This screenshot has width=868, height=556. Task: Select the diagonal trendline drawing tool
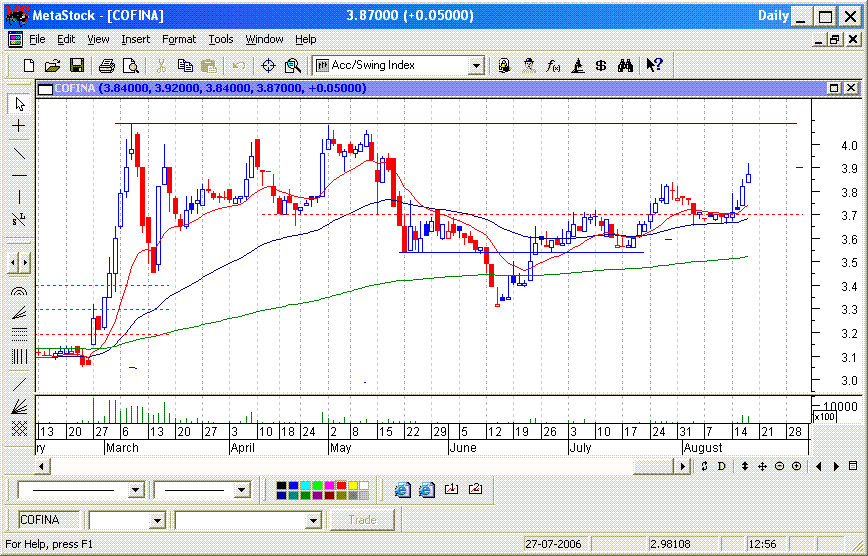coord(18,153)
